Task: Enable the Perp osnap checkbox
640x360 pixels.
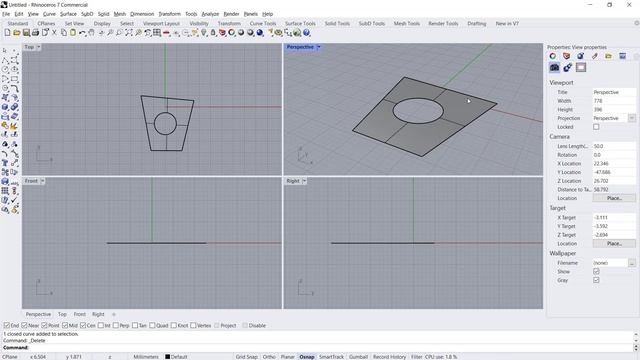Action: 116,325
